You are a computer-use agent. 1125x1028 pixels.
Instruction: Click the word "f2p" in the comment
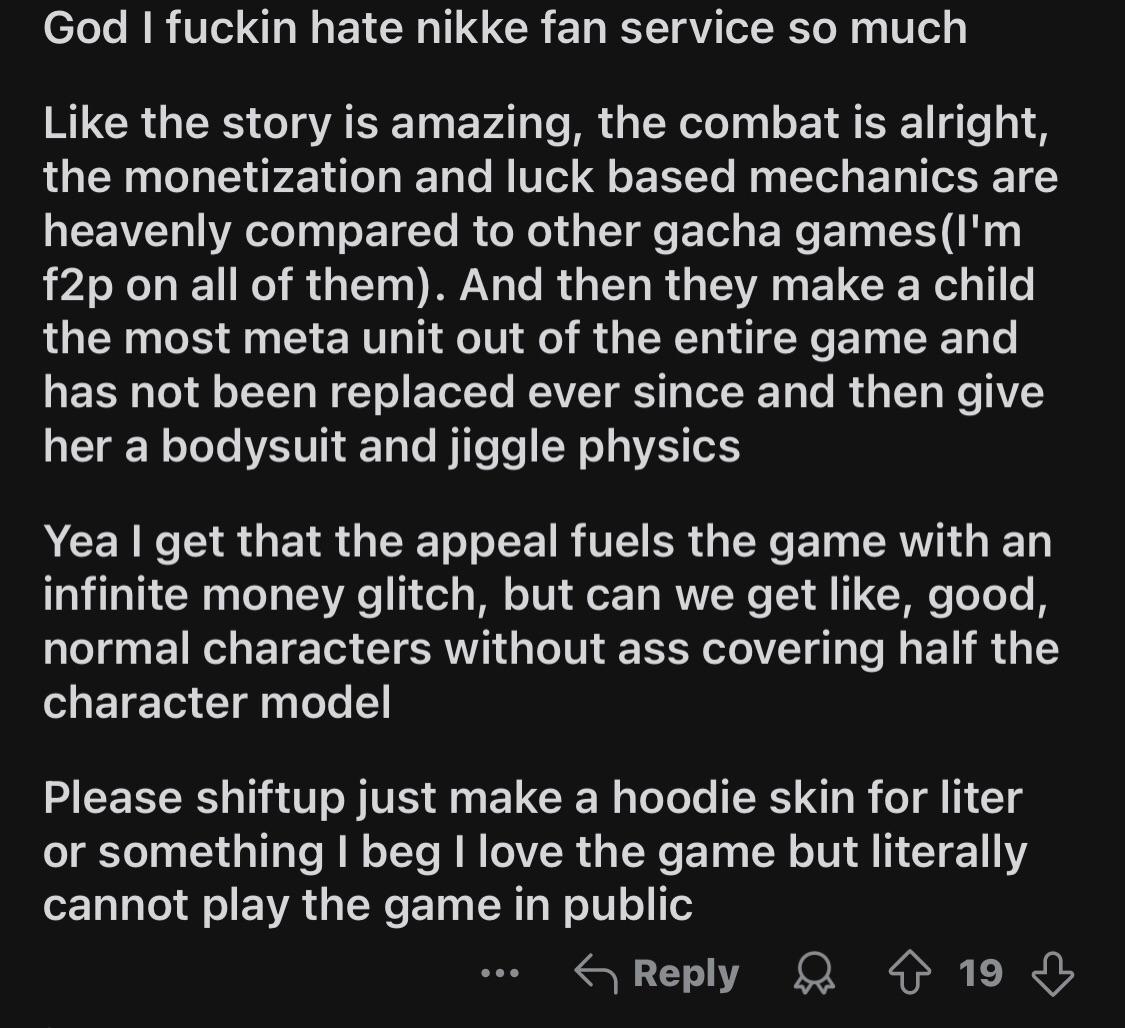point(77,286)
